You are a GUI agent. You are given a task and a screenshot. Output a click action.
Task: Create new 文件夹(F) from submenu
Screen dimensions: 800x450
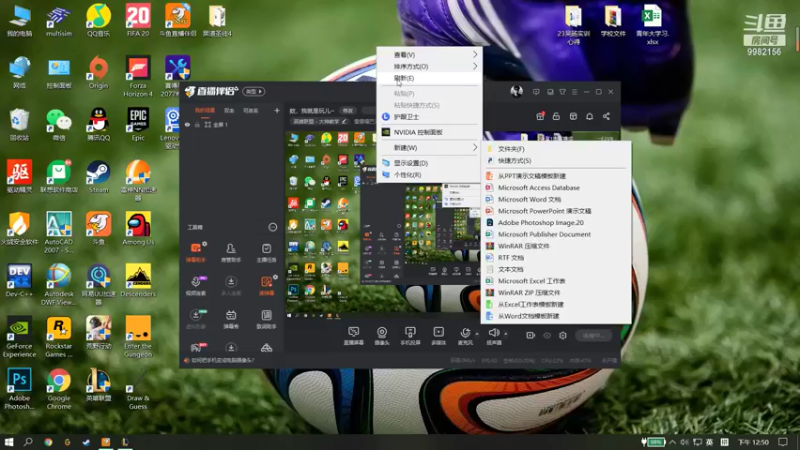556,149
